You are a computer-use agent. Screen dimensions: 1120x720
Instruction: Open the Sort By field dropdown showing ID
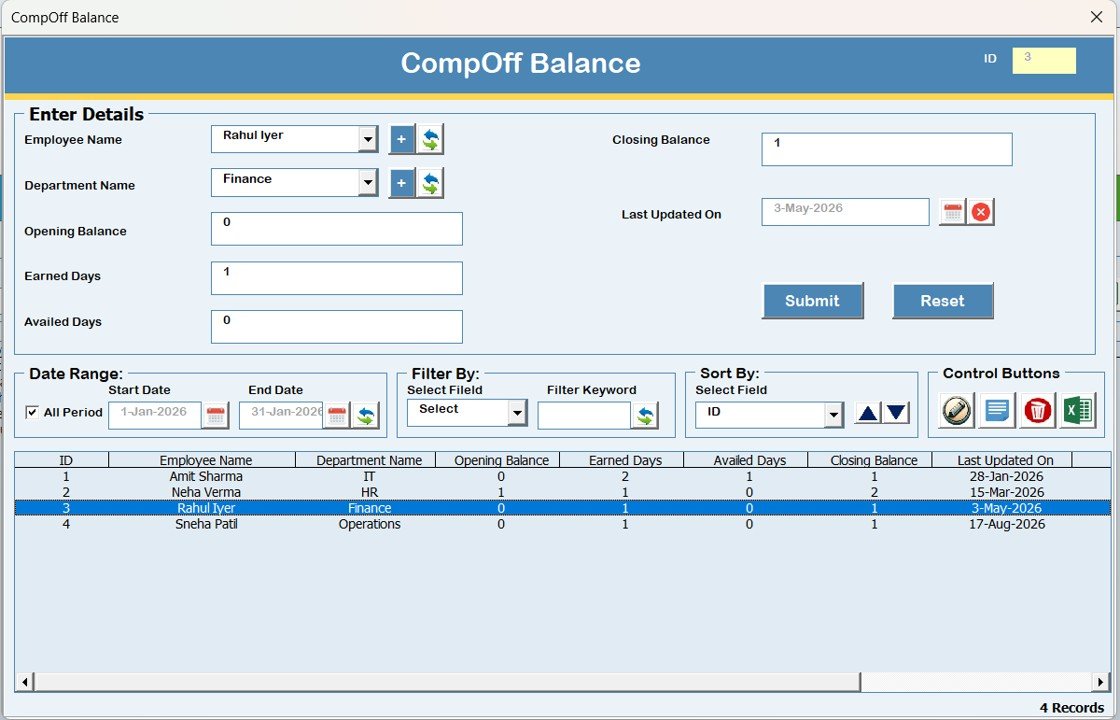[833, 416]
